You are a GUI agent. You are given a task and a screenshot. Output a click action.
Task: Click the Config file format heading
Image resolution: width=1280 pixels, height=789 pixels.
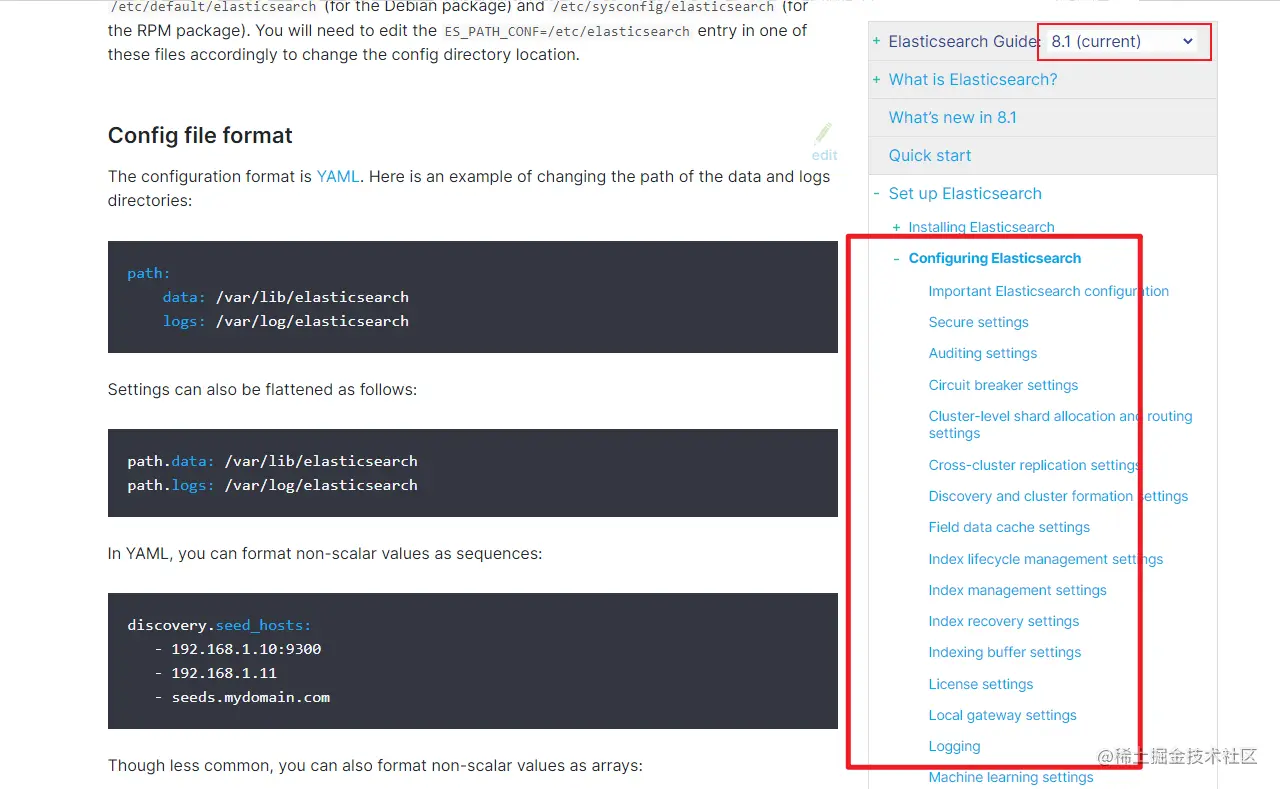pos(200,135)
